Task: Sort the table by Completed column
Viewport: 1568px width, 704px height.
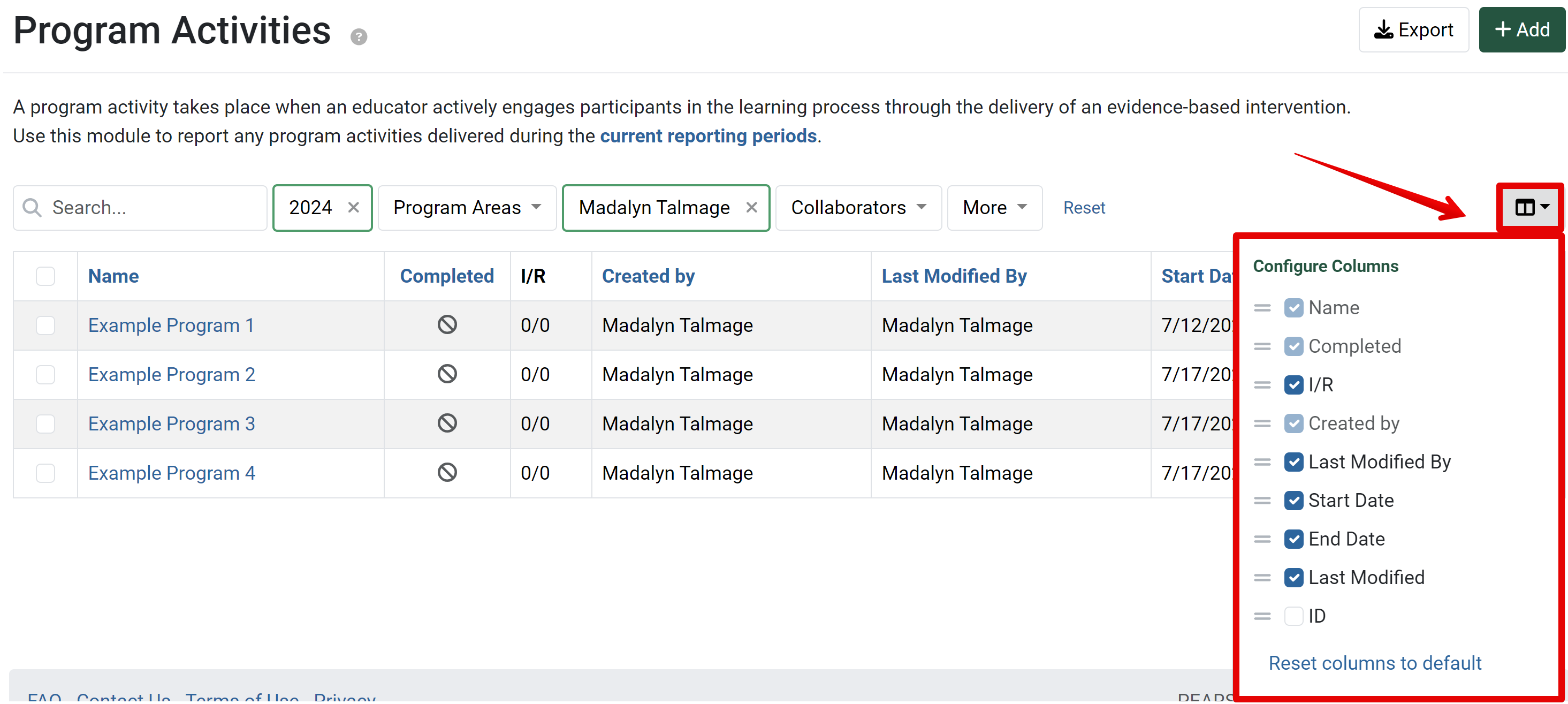Action: [447, 276]
